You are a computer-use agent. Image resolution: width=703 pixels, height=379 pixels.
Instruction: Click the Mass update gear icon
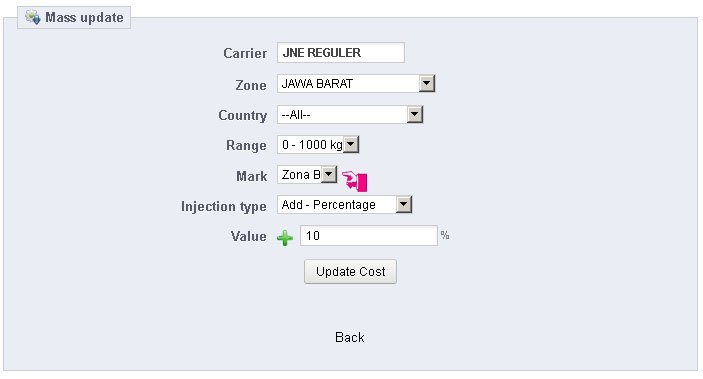pos(33,17)
